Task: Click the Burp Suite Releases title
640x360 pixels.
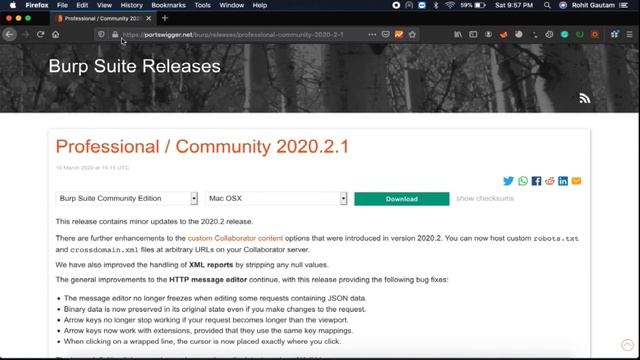Action: tap(135, 66)
